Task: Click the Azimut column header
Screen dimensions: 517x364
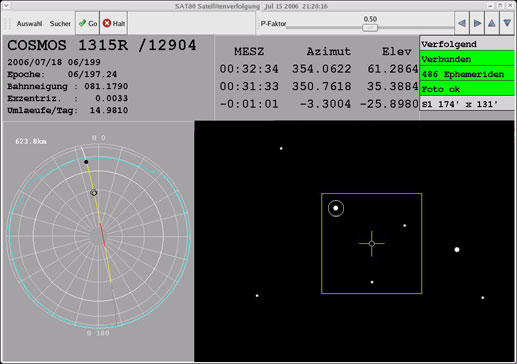Action: pyautogui.click(x=329, y=51)
